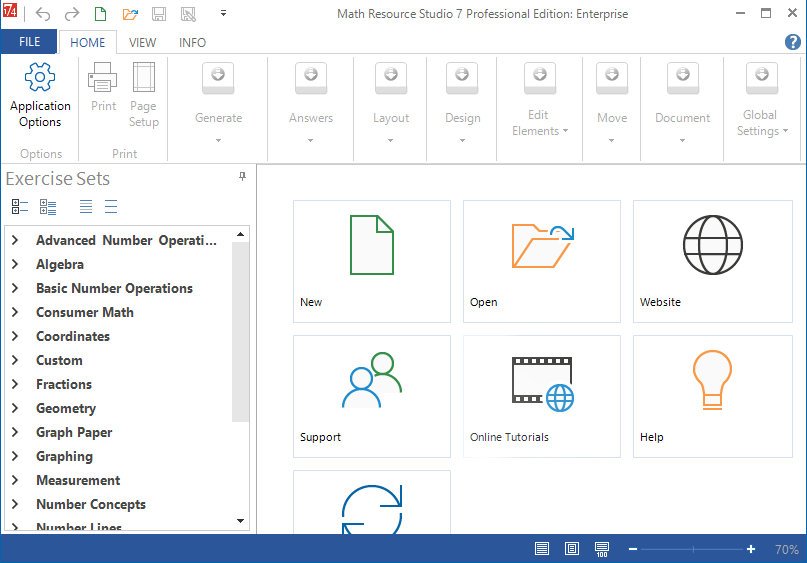Click scroll up arrow in Exercise Sets list
Screen dimensions: 807x563
pyautogui.click(x=240, y=234)
